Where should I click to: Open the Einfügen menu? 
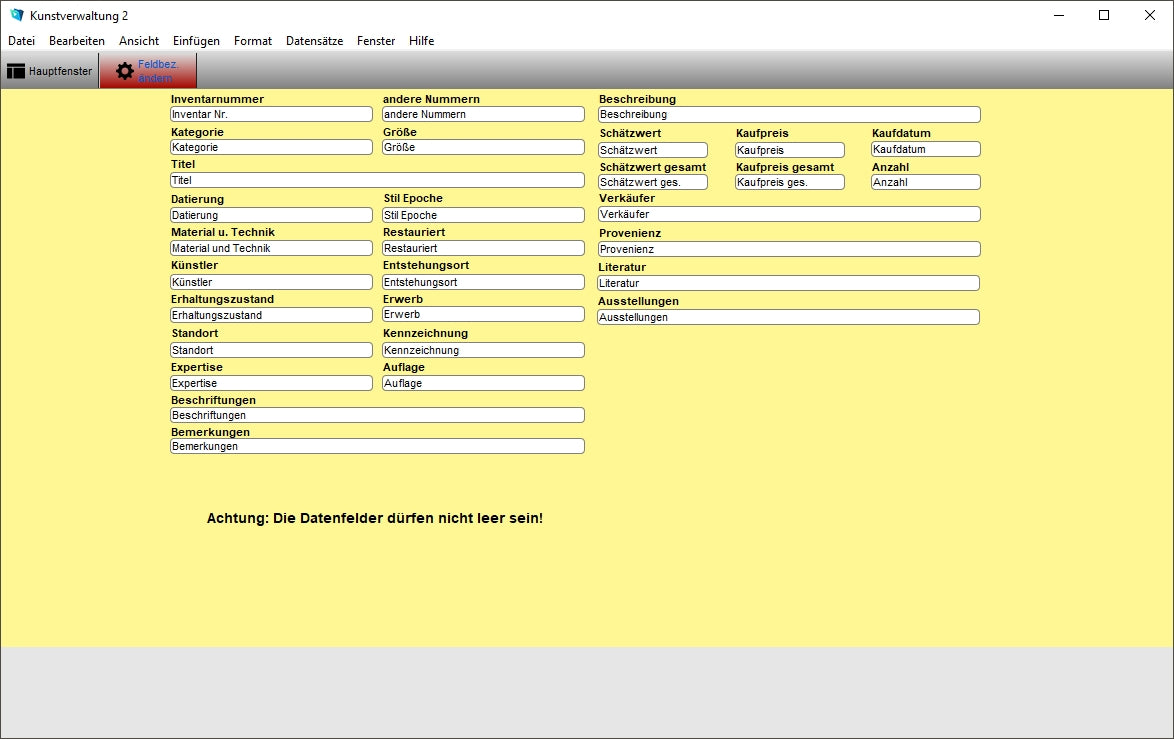coord(196,41)
